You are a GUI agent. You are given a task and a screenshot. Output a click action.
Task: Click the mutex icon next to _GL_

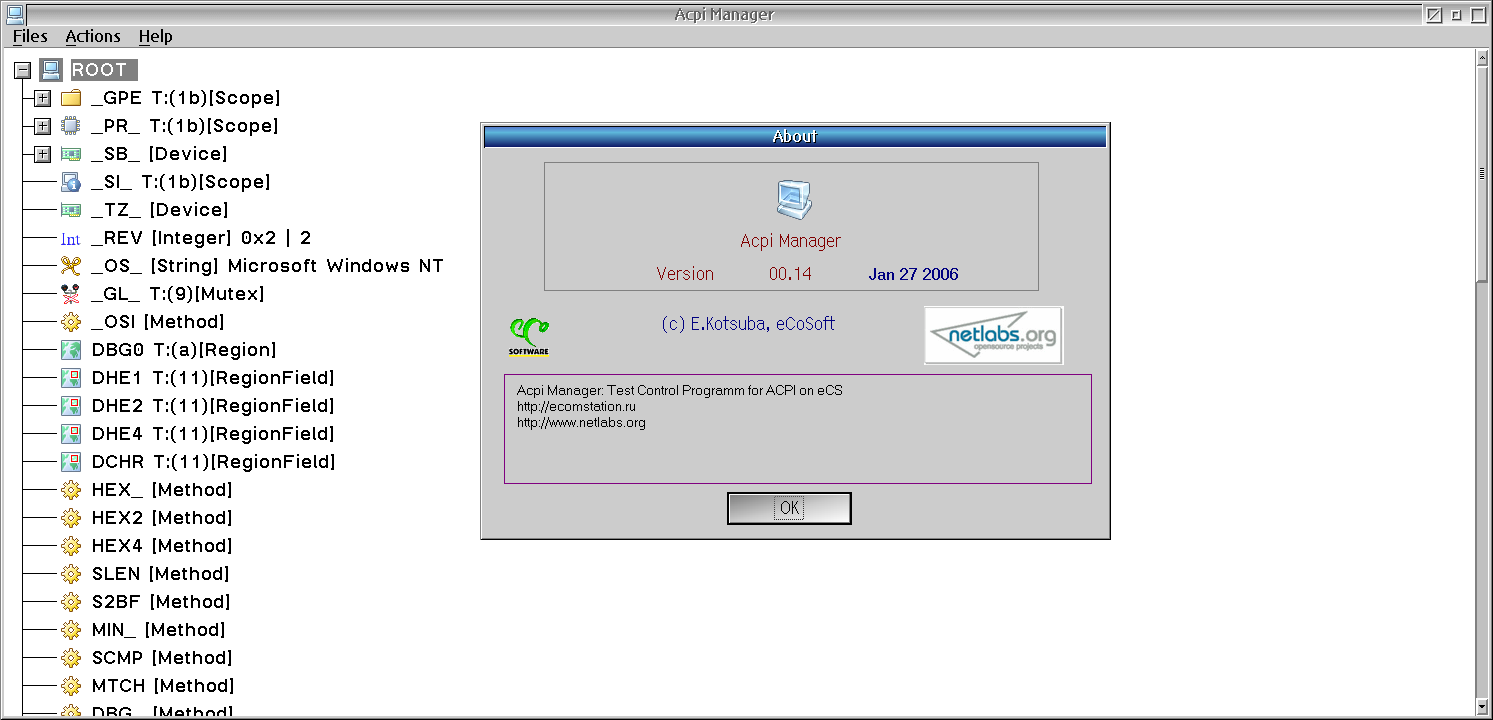click(x=70, y=294)
